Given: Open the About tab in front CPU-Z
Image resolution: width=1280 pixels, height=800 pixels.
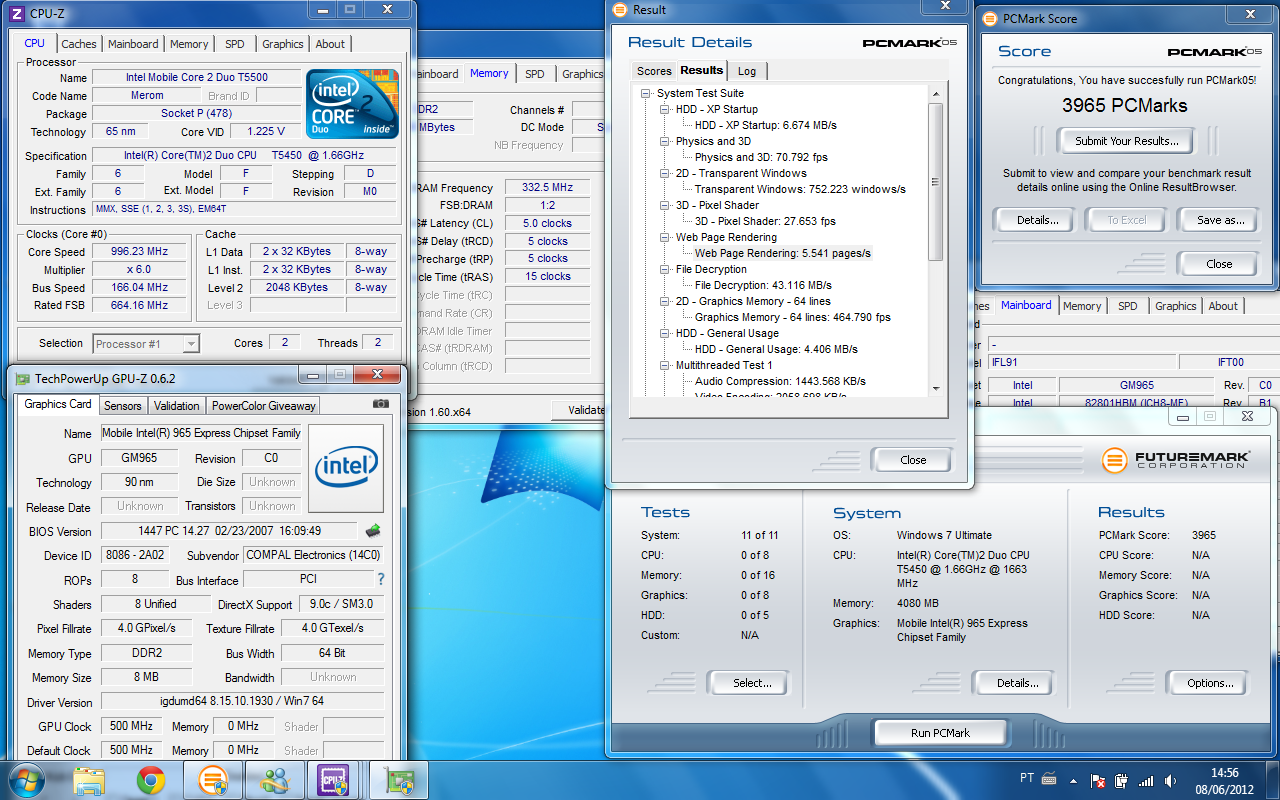Looking at the screenshot, I should click(x=330, y=44).
